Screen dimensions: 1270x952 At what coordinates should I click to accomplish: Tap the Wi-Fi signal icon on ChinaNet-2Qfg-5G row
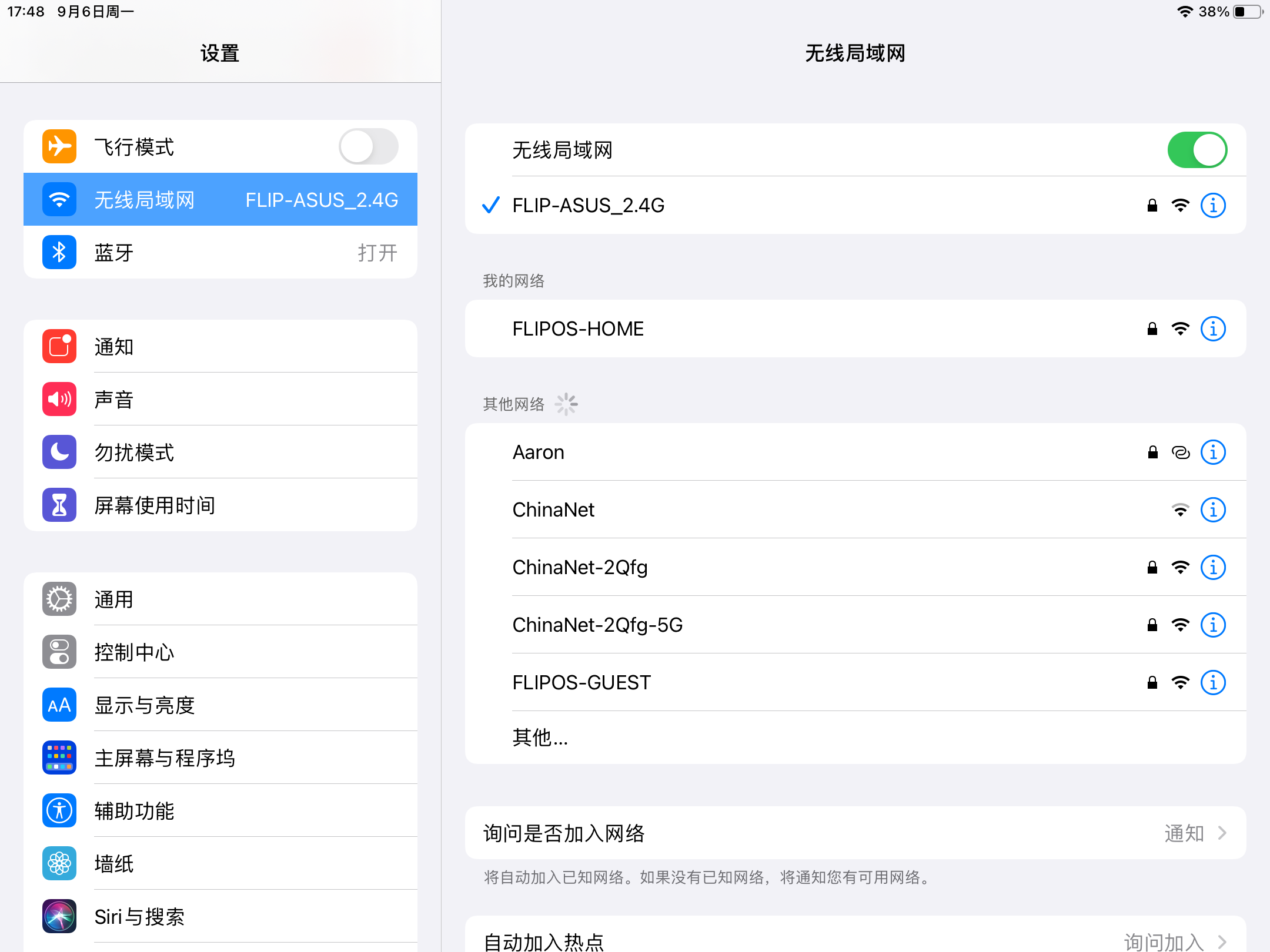(x=1181, y=625)
